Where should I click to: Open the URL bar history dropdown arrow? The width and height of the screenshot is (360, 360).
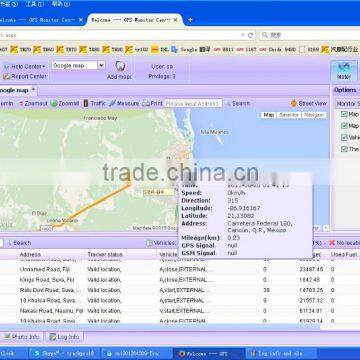point(243,35)
